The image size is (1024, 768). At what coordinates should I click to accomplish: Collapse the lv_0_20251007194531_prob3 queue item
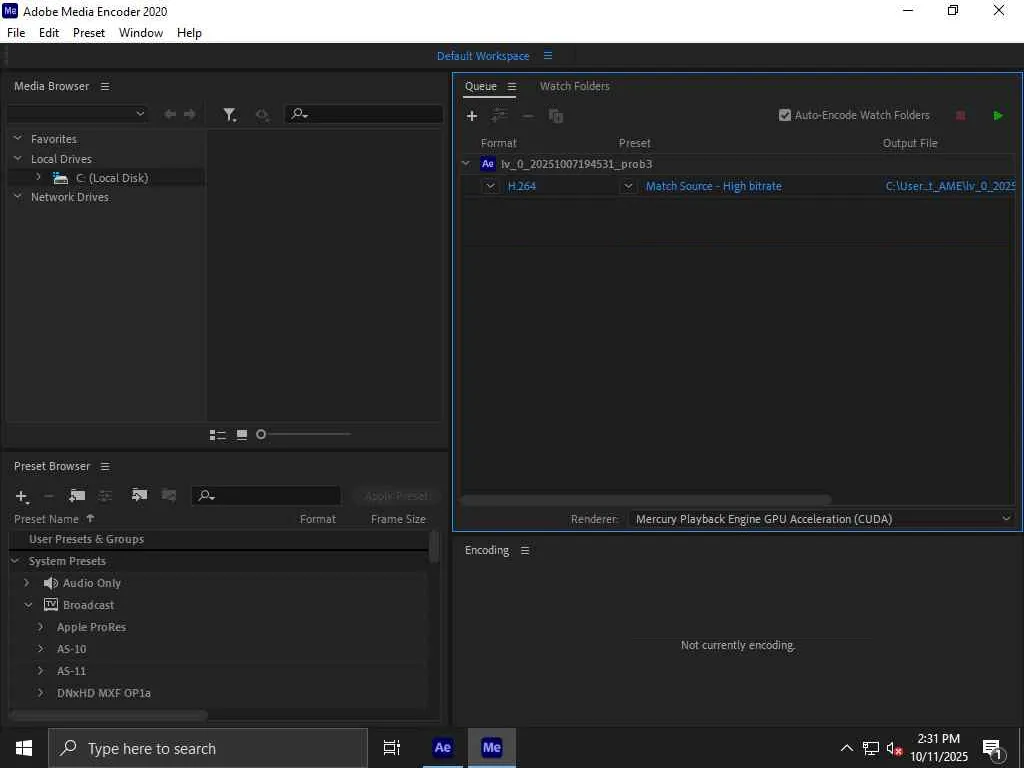point(466,163)
